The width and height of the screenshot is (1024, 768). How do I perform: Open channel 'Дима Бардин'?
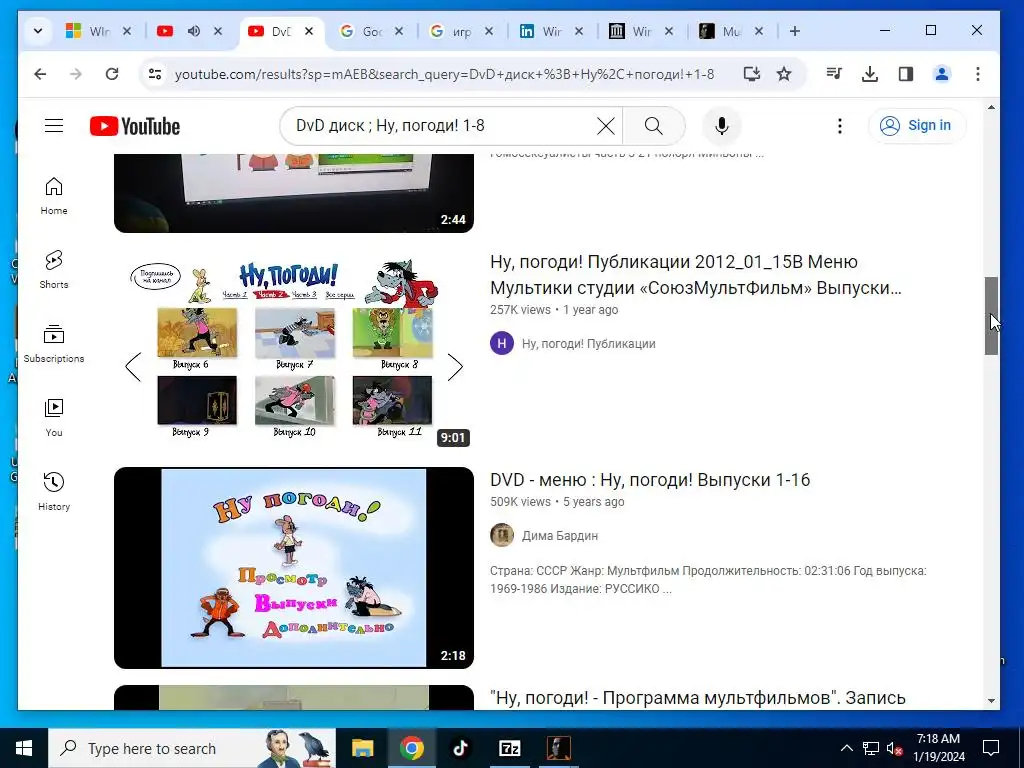[x=560, y=536]
